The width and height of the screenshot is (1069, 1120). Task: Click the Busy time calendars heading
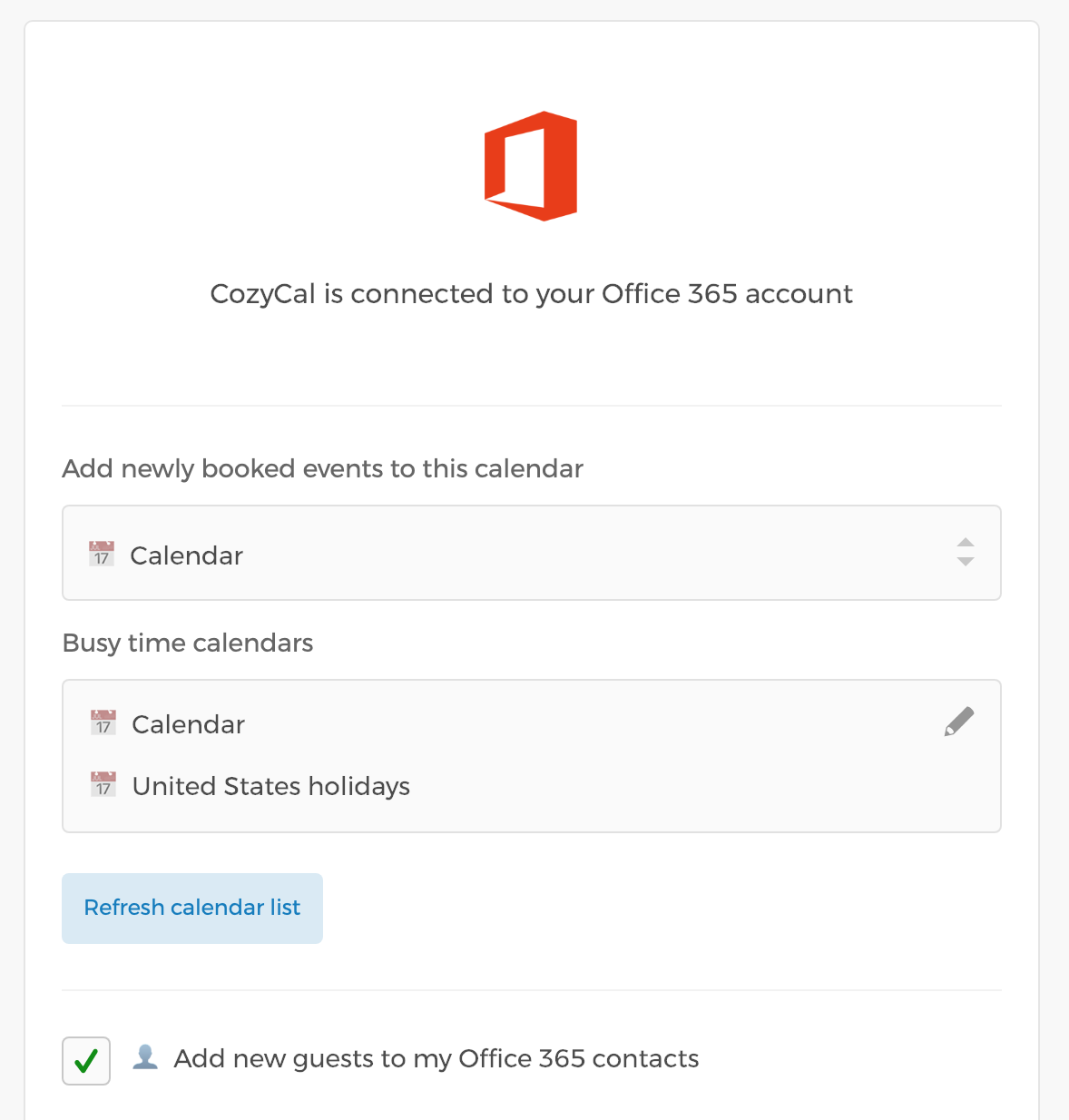(188, 643)
